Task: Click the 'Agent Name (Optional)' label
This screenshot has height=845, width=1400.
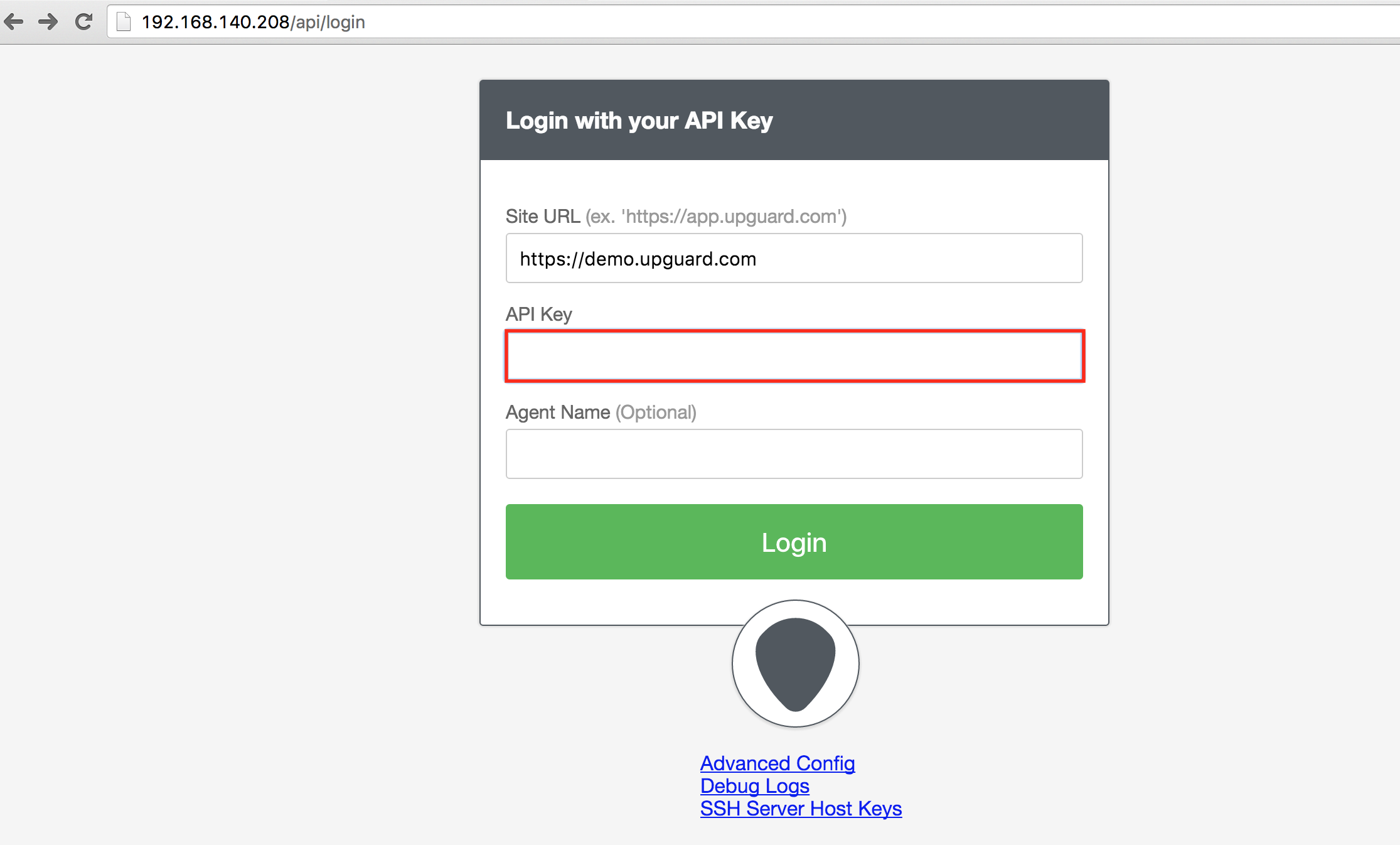Action: pyautogui.click(x=601, y=412)
